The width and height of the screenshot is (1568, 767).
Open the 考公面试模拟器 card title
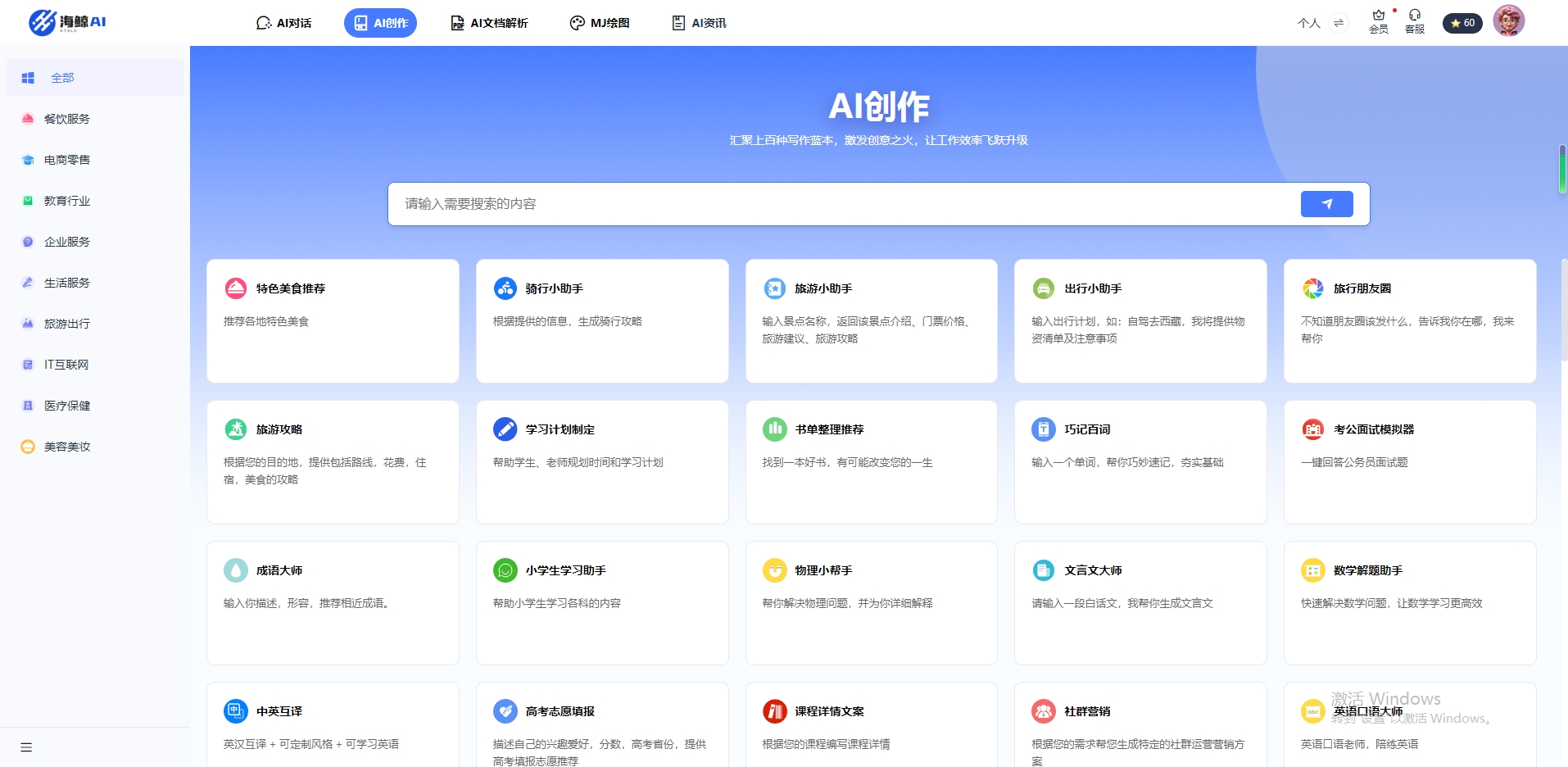1374,429
